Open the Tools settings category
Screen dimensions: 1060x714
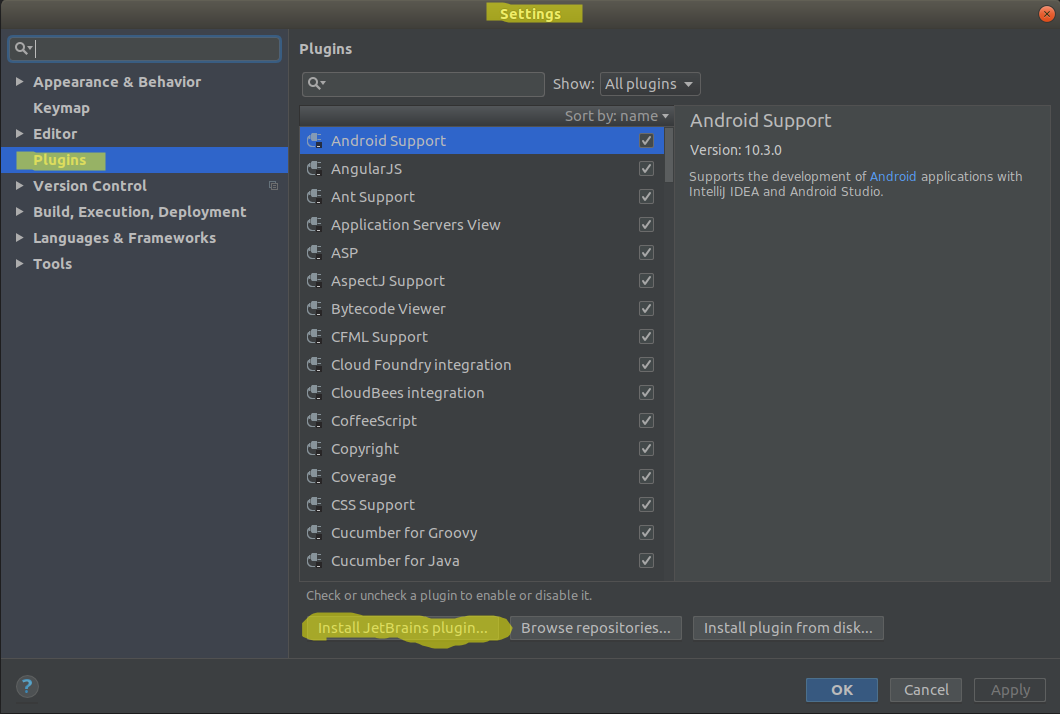pyautogui.click(x=53, y=264)
